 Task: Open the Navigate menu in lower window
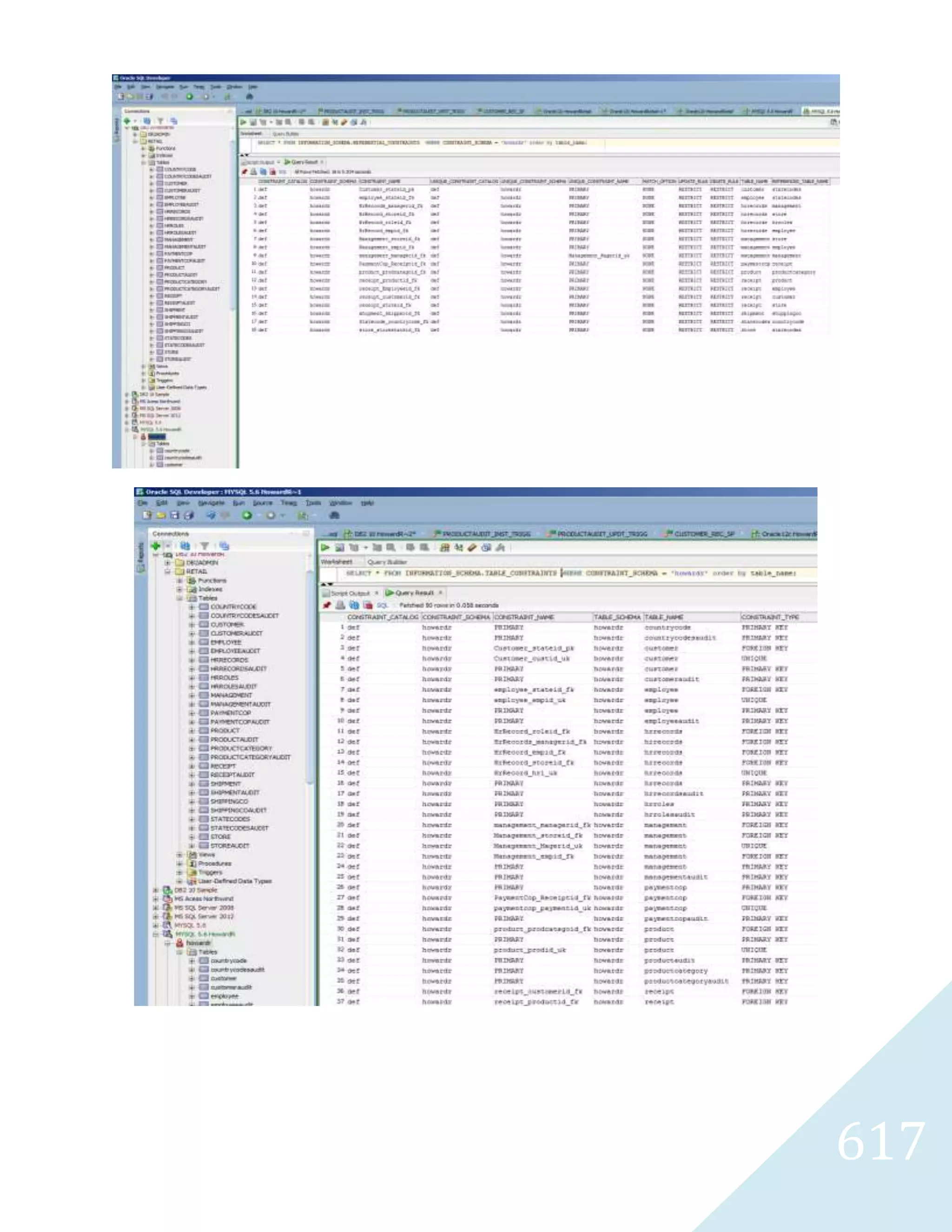click(212, 503)
